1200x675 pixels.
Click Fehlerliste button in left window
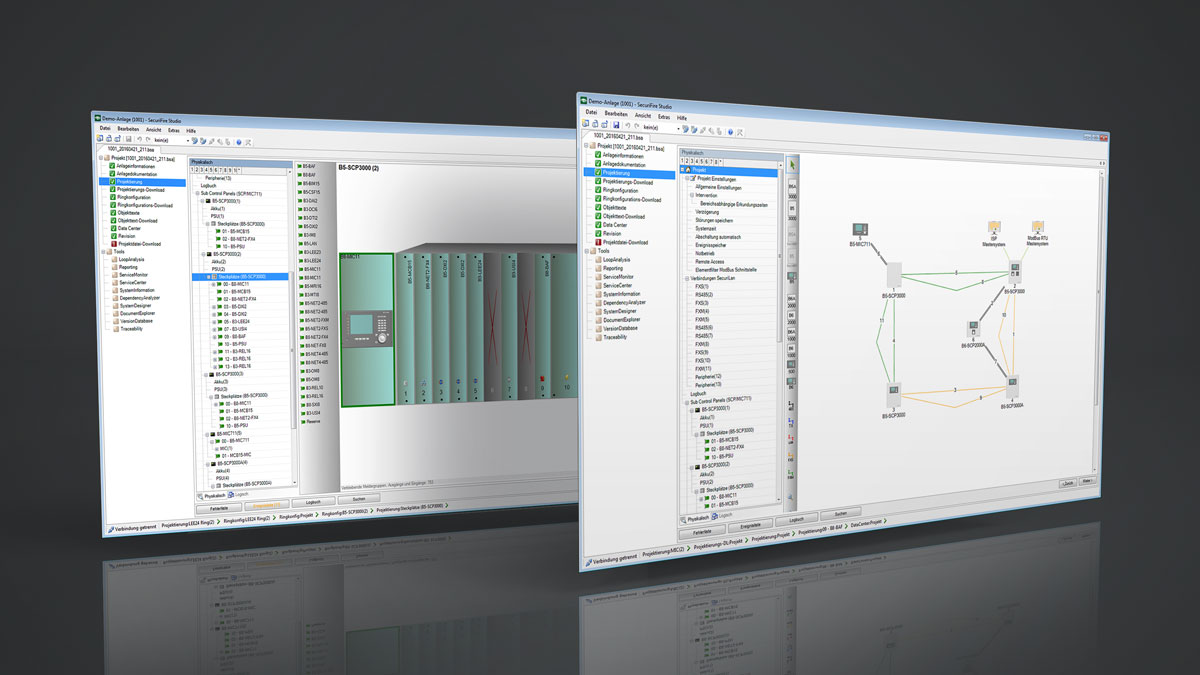pos(219,508)
